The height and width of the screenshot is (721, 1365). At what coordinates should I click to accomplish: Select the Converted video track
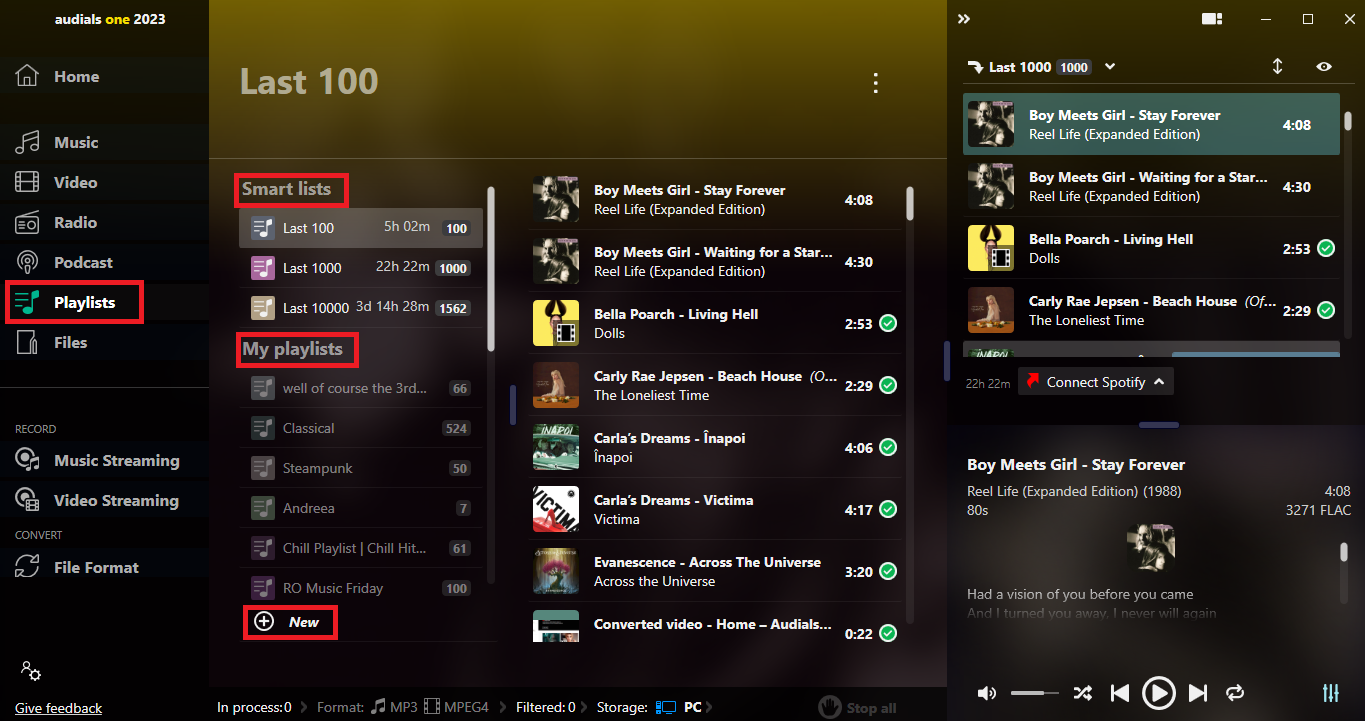coord(714,627)
